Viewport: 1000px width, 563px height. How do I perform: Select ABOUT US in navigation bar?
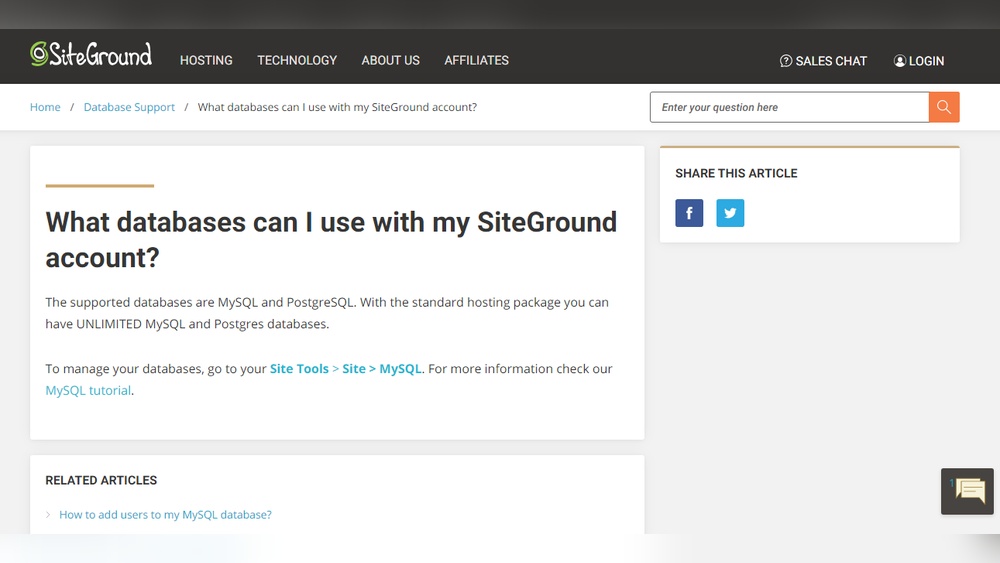pos(390,60)
